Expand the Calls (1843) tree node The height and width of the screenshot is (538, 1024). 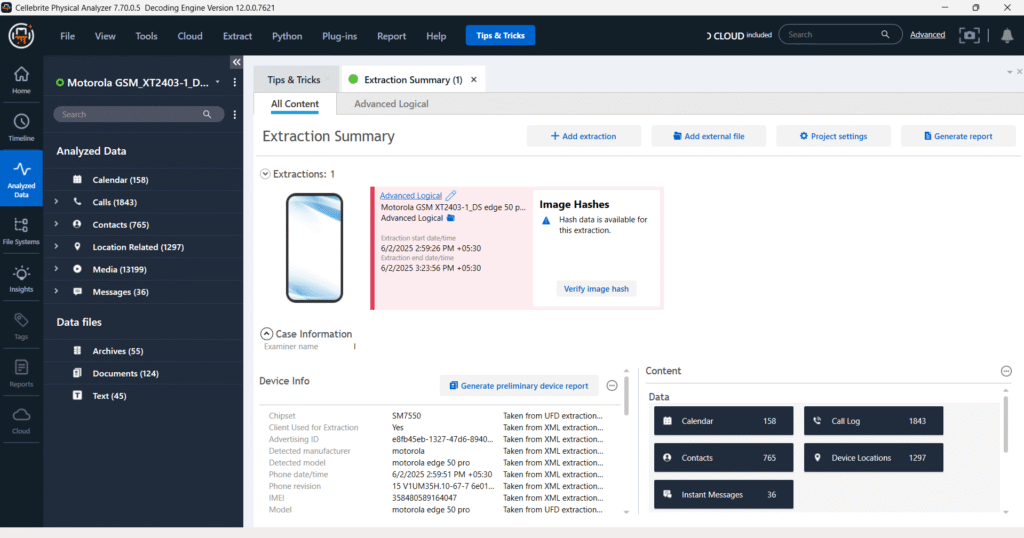pyautogui.click(x=56, y=202)
